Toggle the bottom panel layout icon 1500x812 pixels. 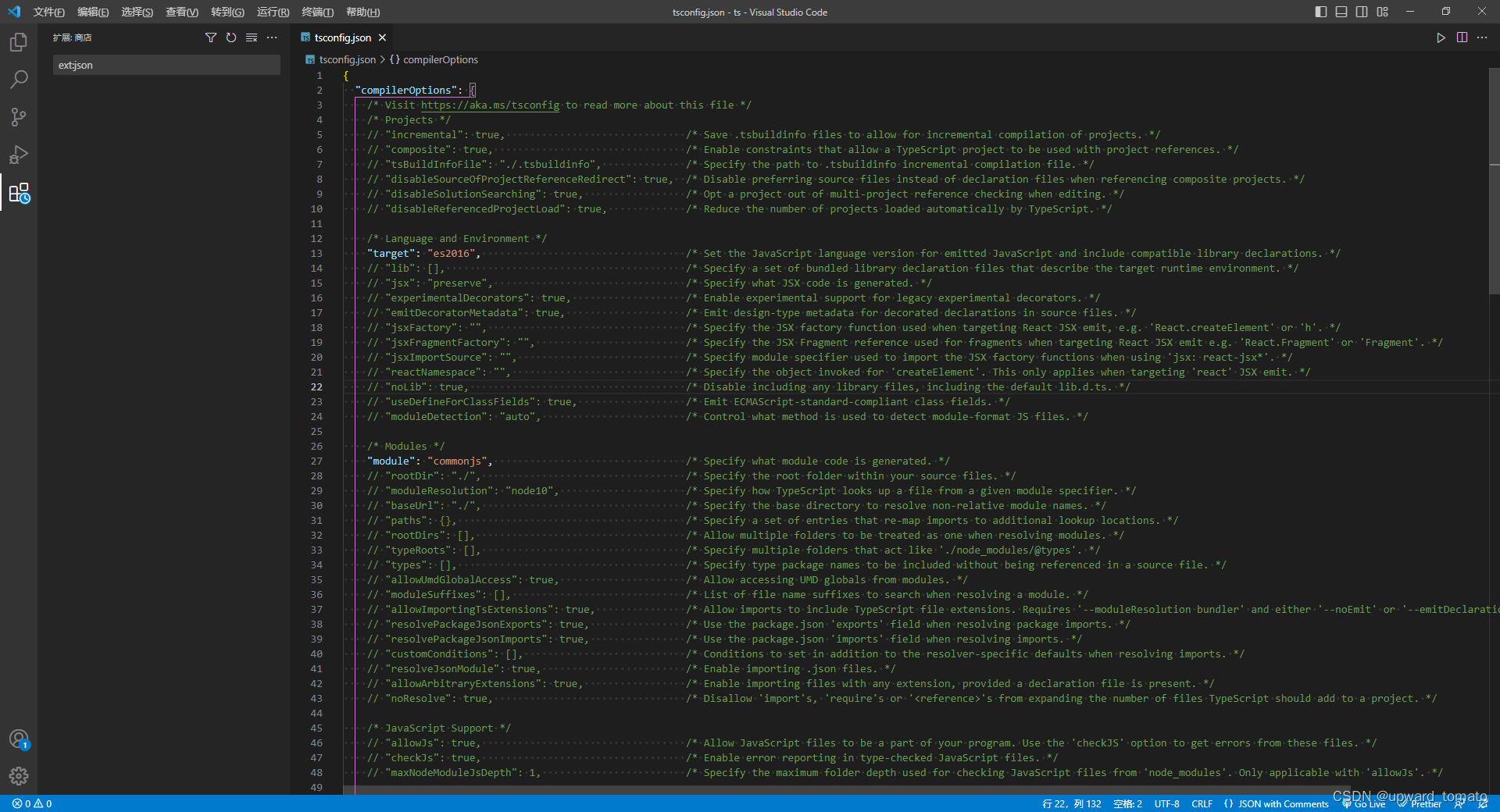coord(1341,12)
